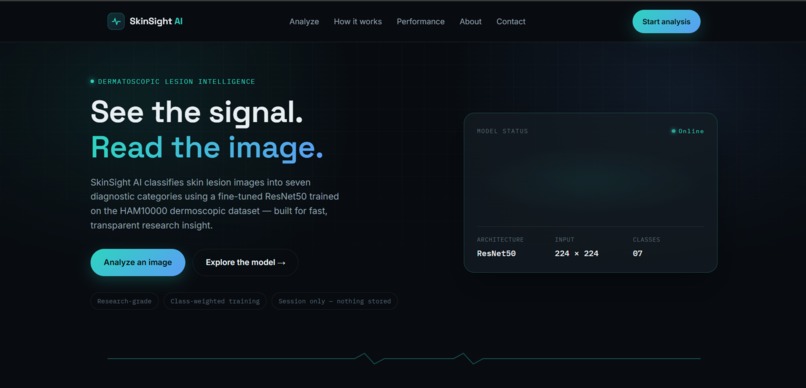
Task: Click the Online status indicator
Action: (x=687, y=131)
